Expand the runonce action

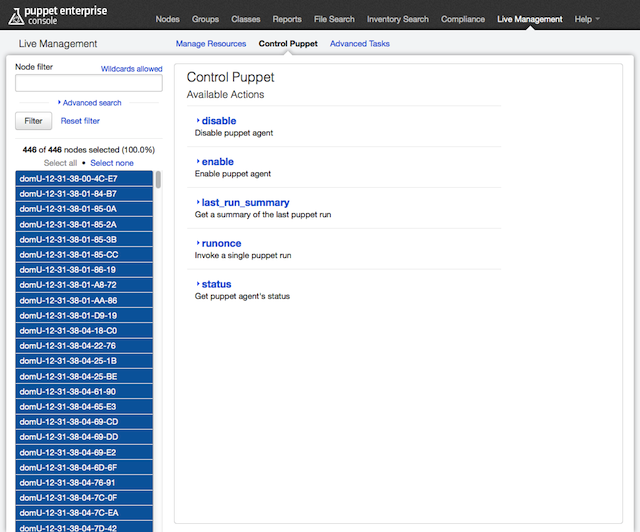(220, 244)
